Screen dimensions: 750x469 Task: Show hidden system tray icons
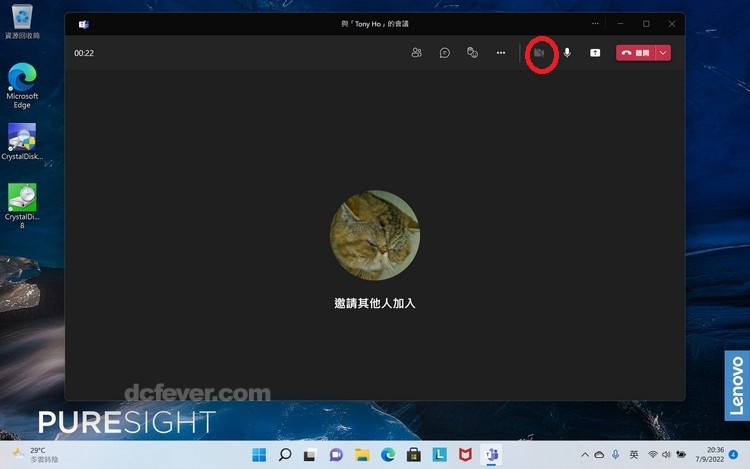(x=585, y=455)
